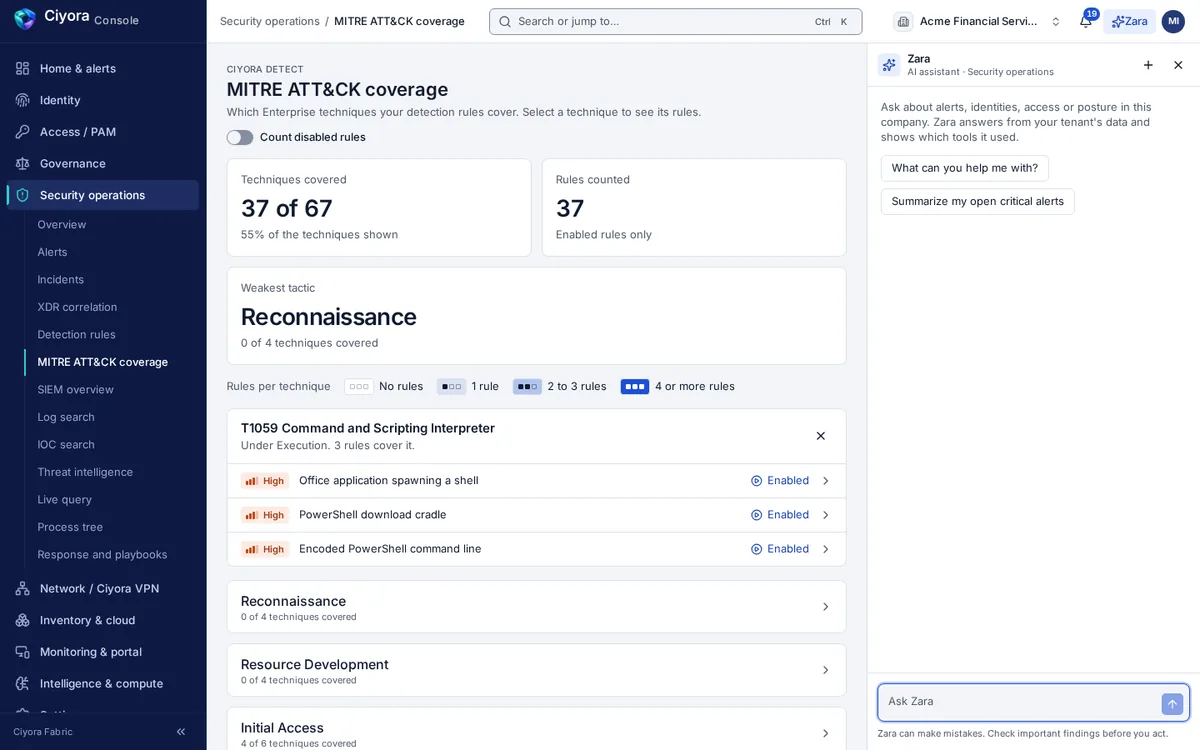Image resolution: width=1200 pixels, height=750 pixels.
Task: Go to Alerts in the sidebar
Action: (52, 252)
